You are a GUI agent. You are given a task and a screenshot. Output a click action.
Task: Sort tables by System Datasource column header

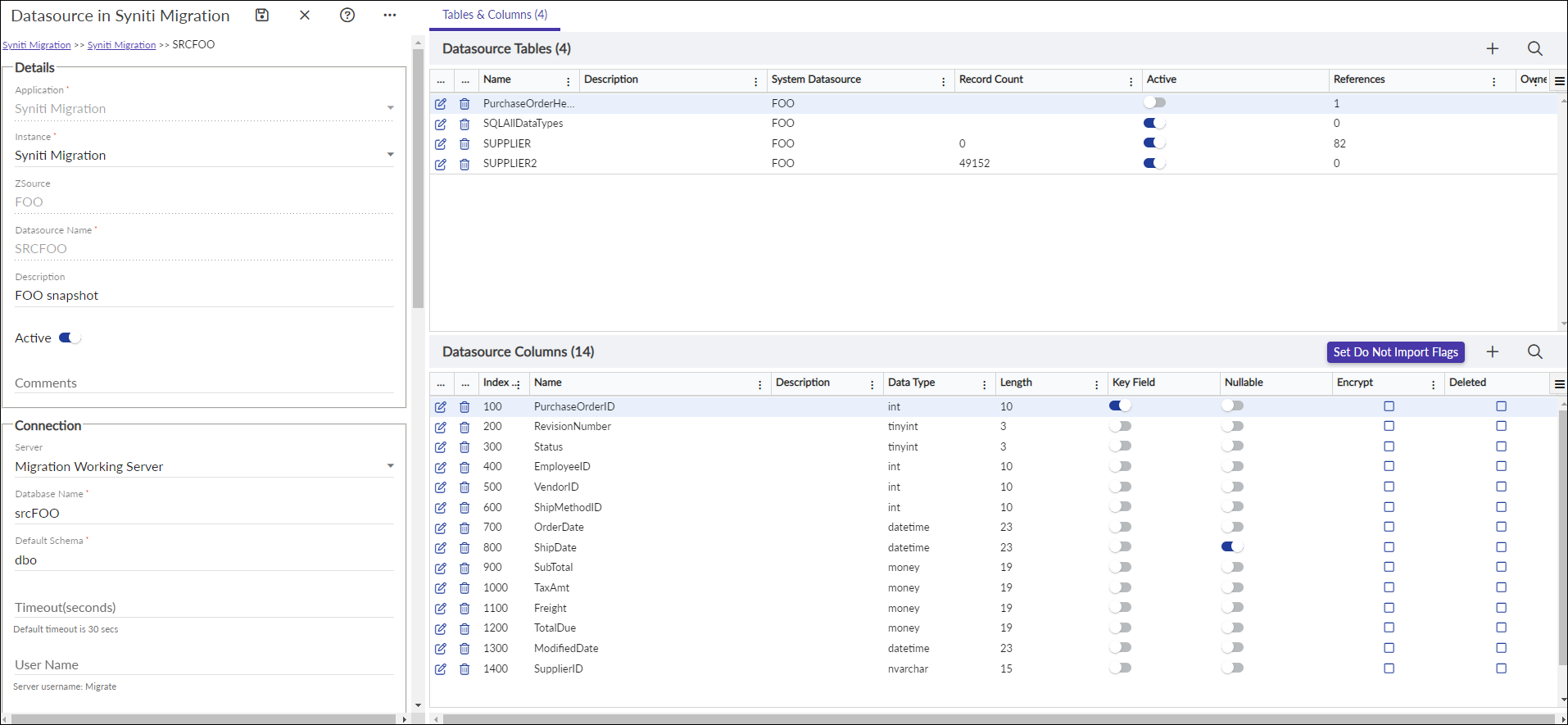[816, 79]
